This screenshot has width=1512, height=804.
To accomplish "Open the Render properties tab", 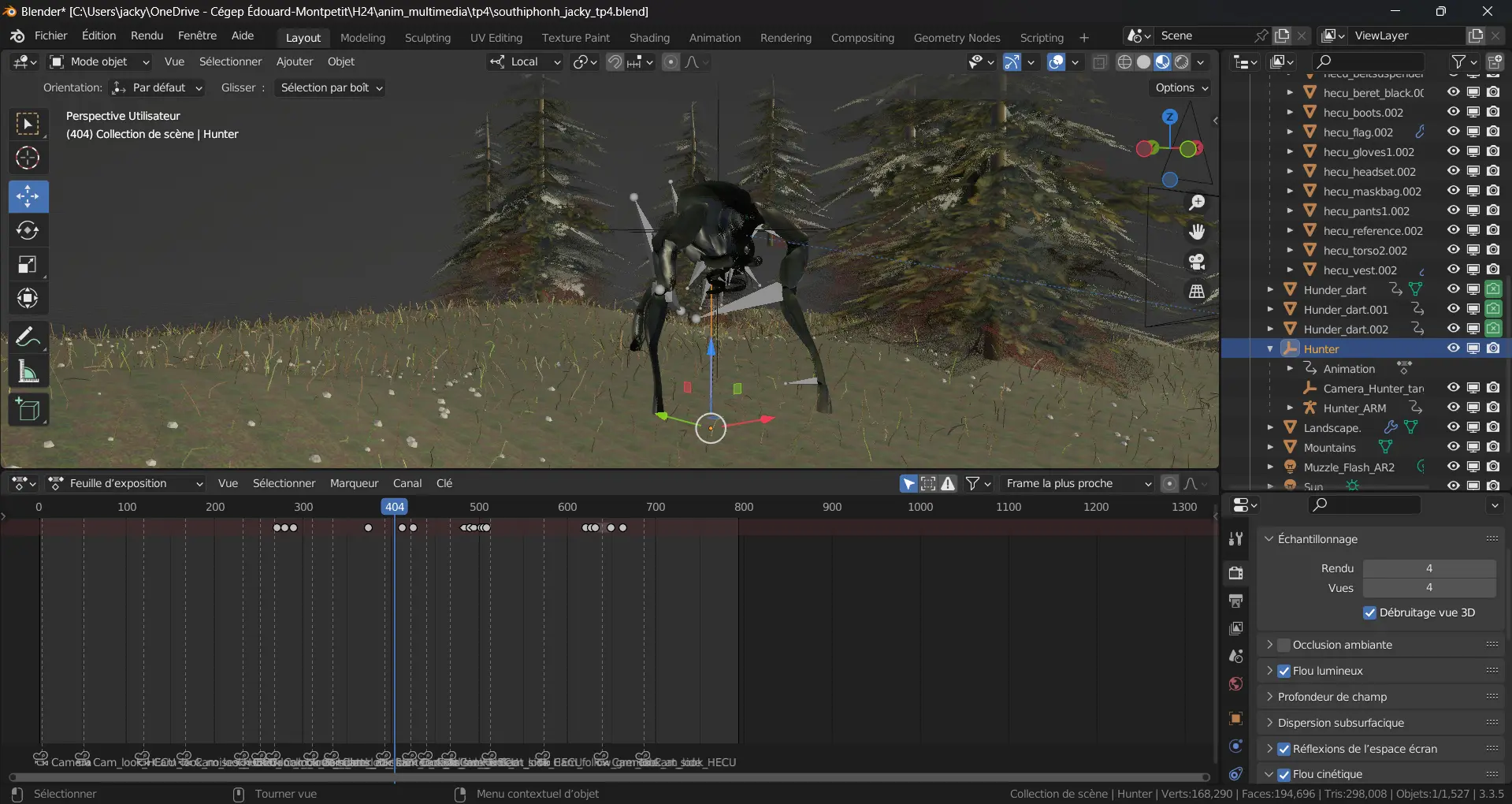I will 1235,573.
